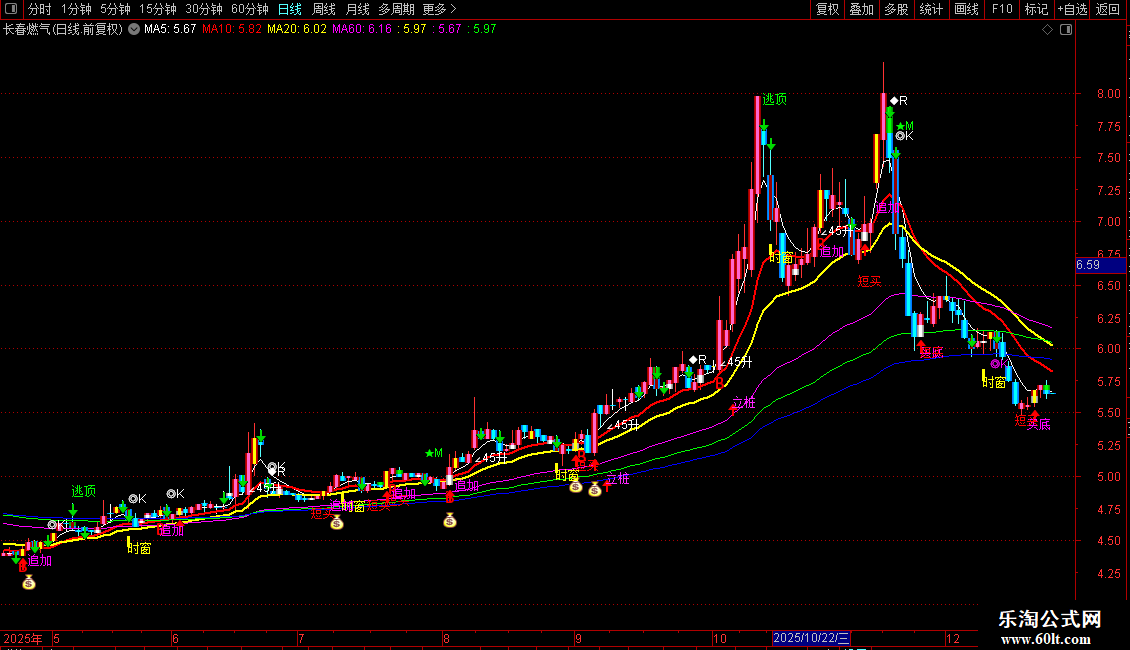Click month 12 on the time axis
The image size is (1130, 650).
[953, 638]
